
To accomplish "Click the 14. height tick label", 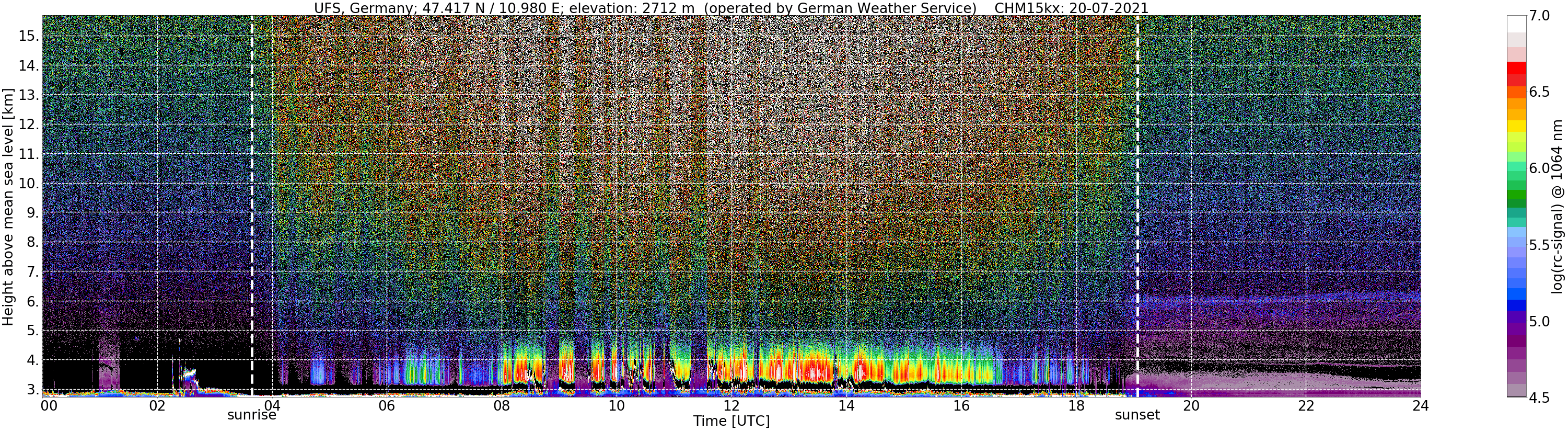I will point(29,65).
